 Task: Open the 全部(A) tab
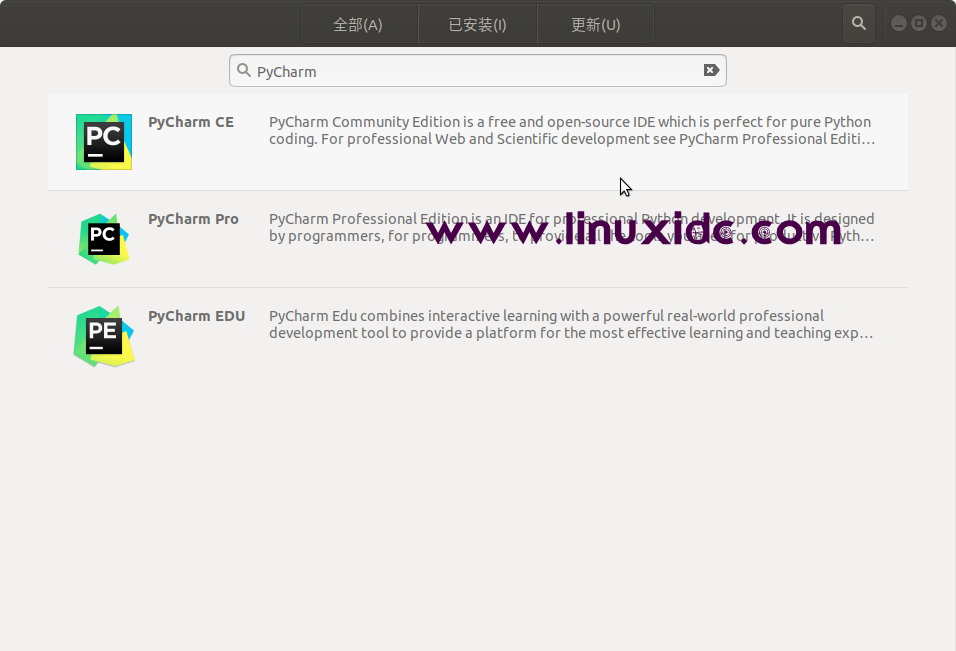click(x=359, y=24)
